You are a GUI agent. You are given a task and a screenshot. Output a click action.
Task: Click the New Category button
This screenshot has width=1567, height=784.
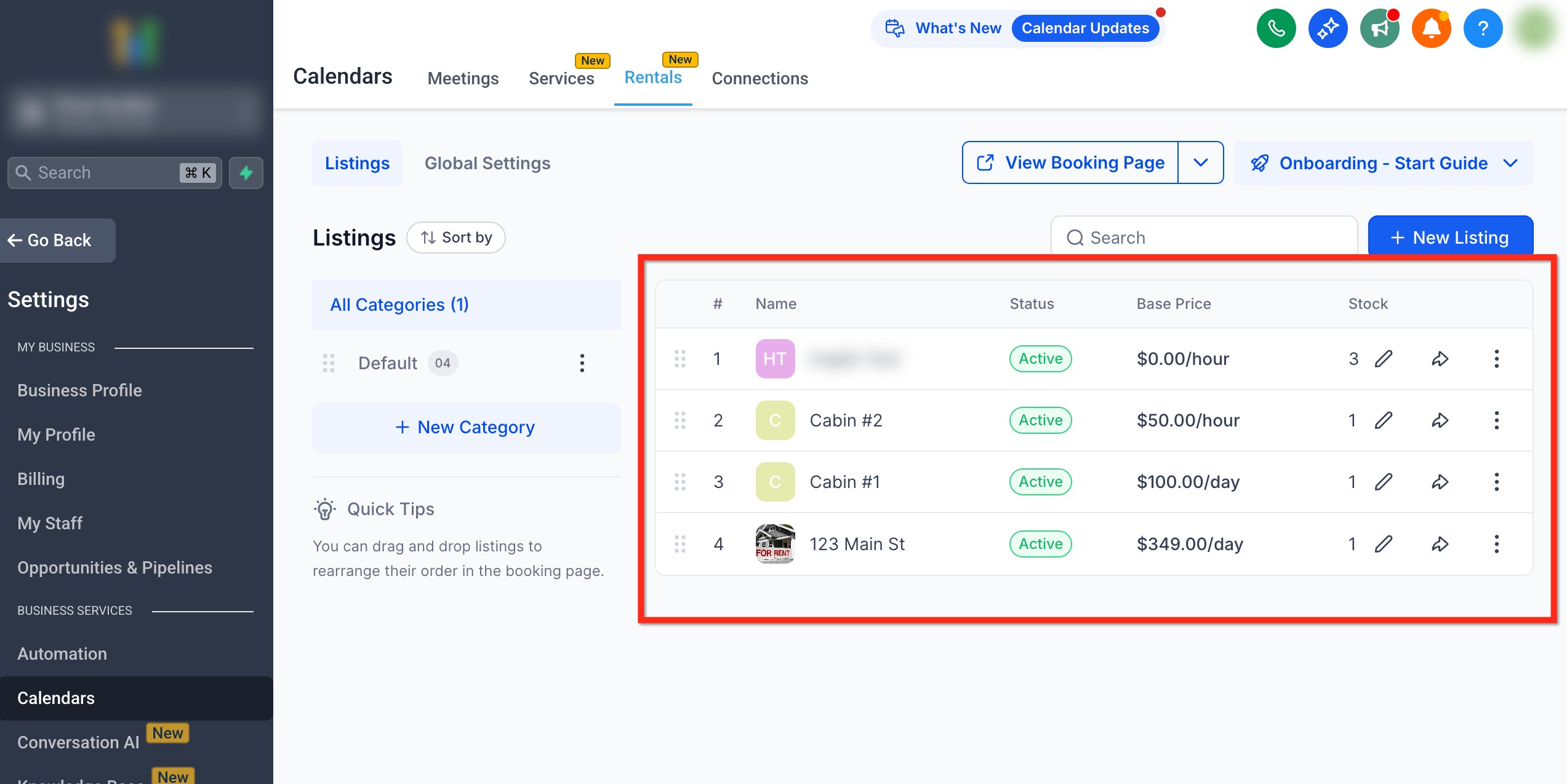coord(466,427)
